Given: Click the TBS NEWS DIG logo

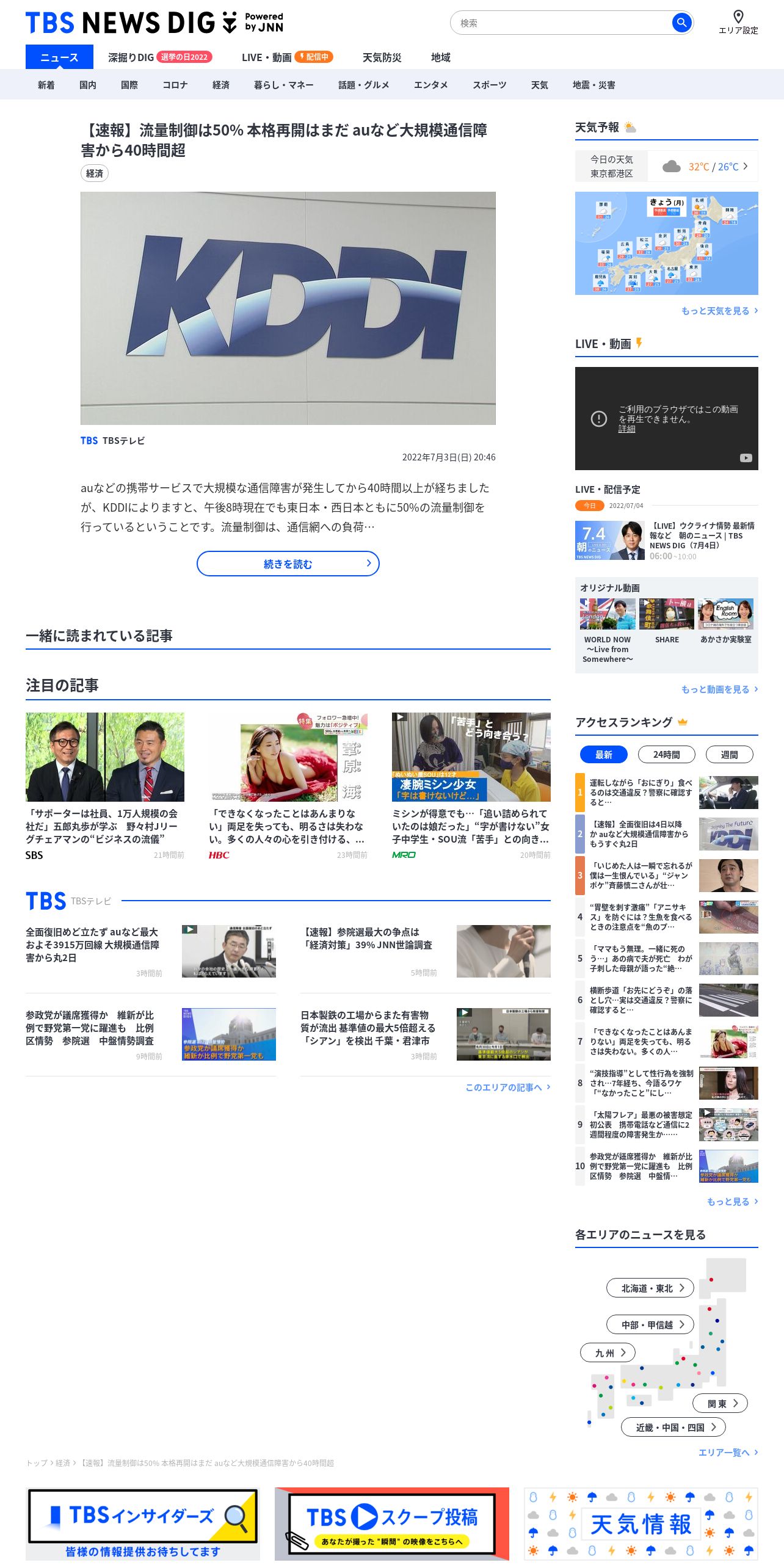Looking at the screenshot, I should tap(154, 23).
